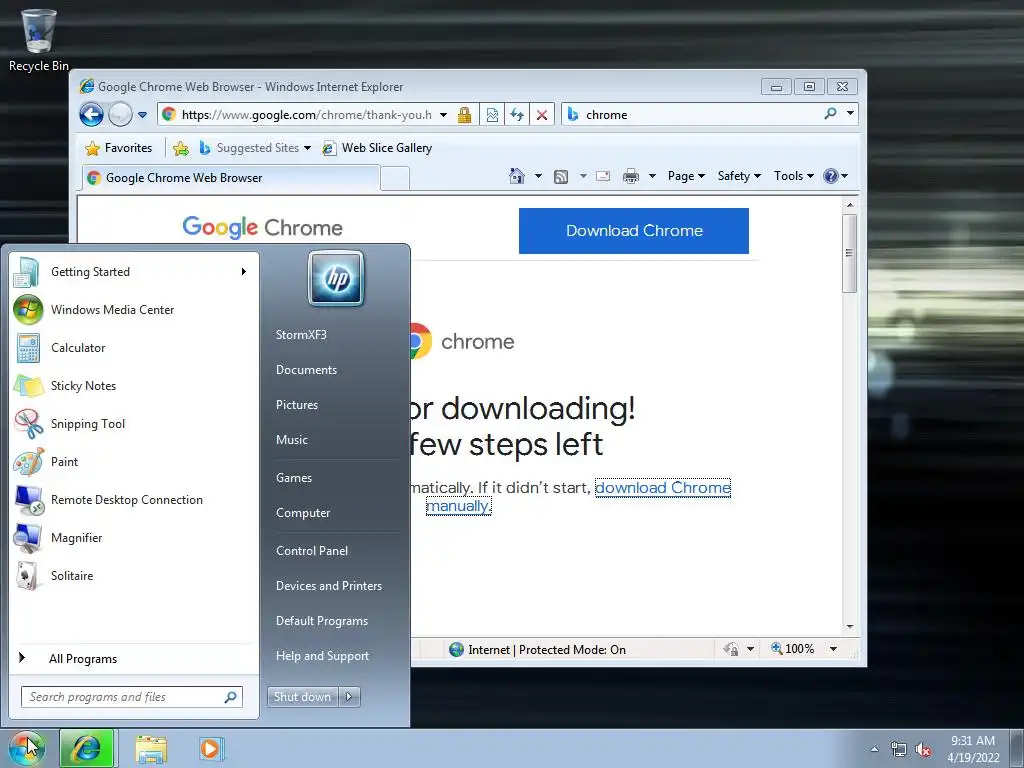Click the Read Mail envelope icon
1024x768 pixels.
(x=603, y=176)
